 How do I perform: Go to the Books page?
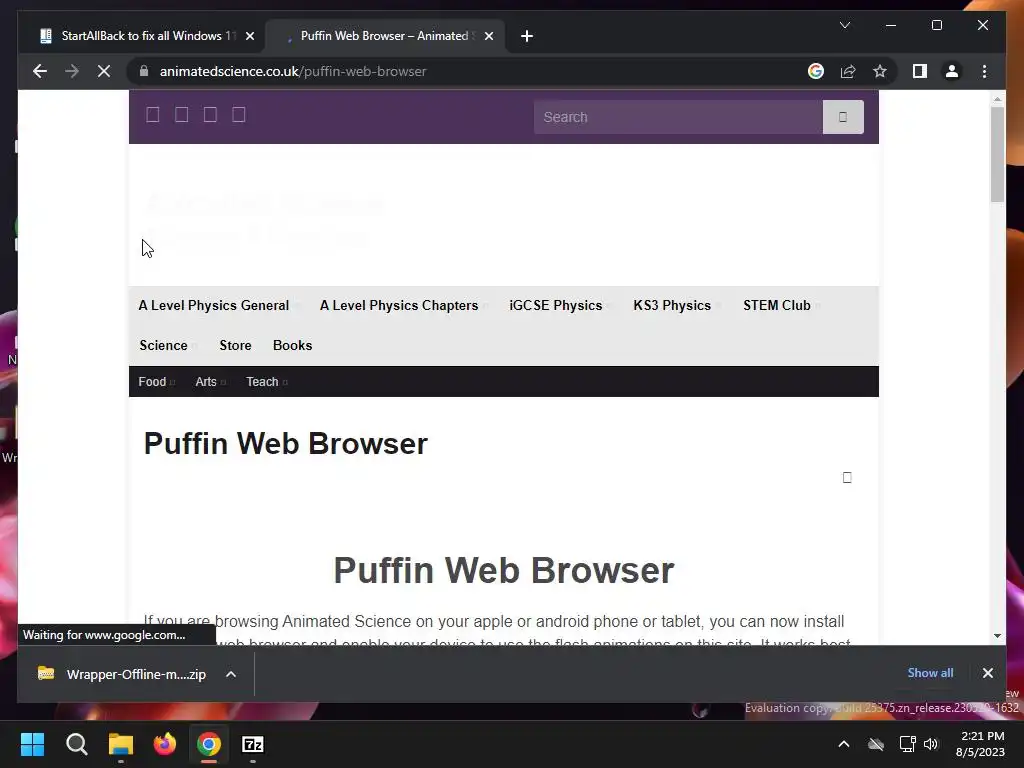pyautogui.click(x=293, y=345)
